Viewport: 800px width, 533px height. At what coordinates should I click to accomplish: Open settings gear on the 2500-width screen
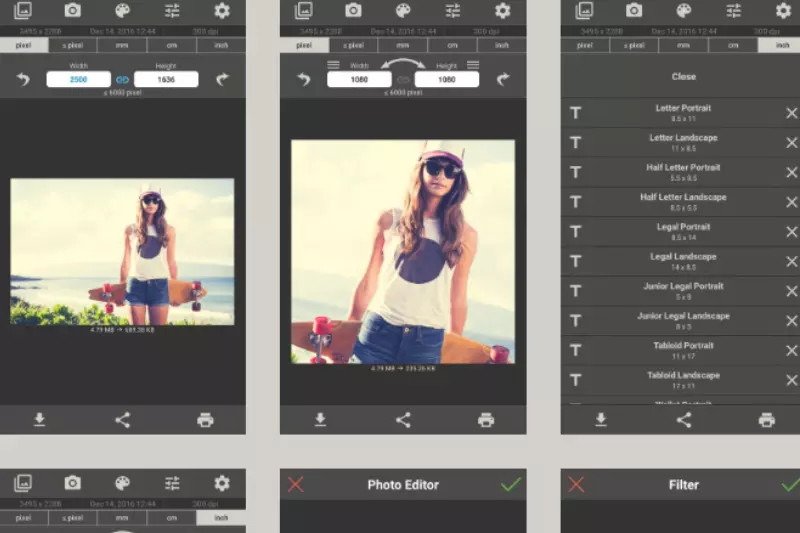point(222,11)
